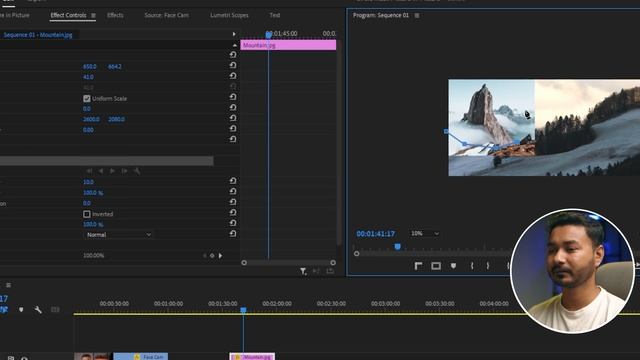Click the 10.0 value field
Image resolution: width=640 pixels, height=360 pixels.
88,182
